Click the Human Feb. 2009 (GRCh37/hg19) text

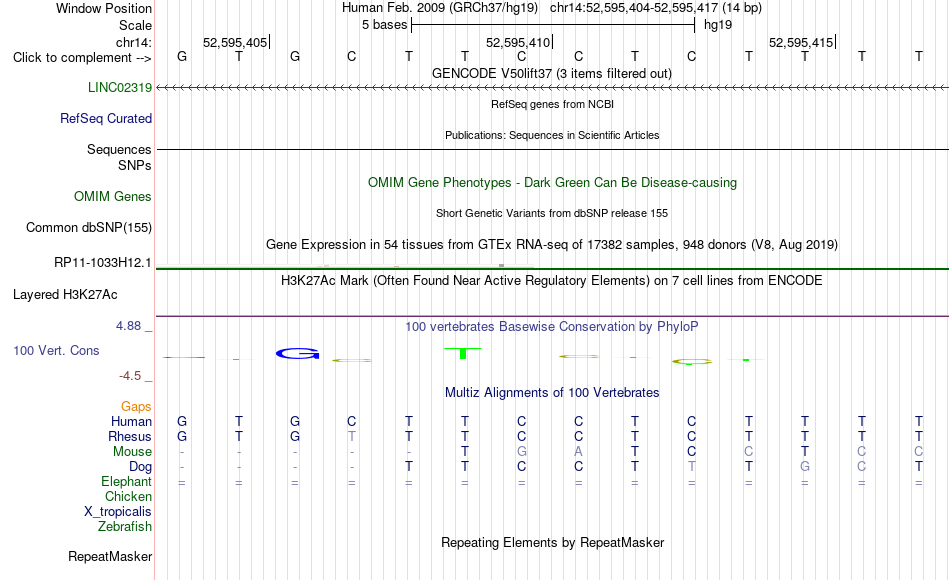tap(439, 8)
